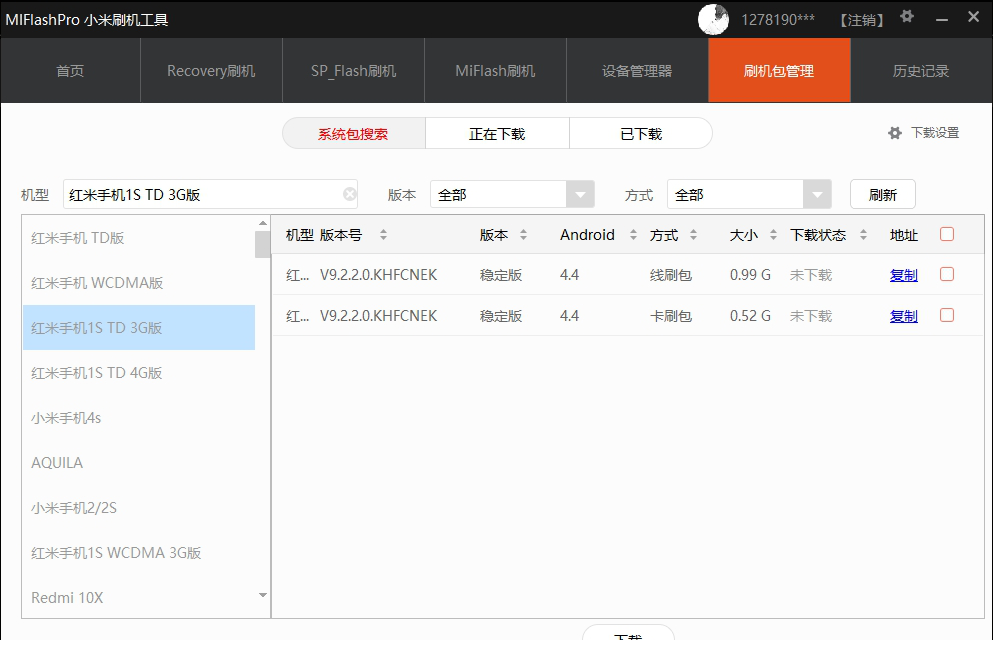Switch to 已下载 sub-tab
993x665 pixels.
(x=641, y=134)
